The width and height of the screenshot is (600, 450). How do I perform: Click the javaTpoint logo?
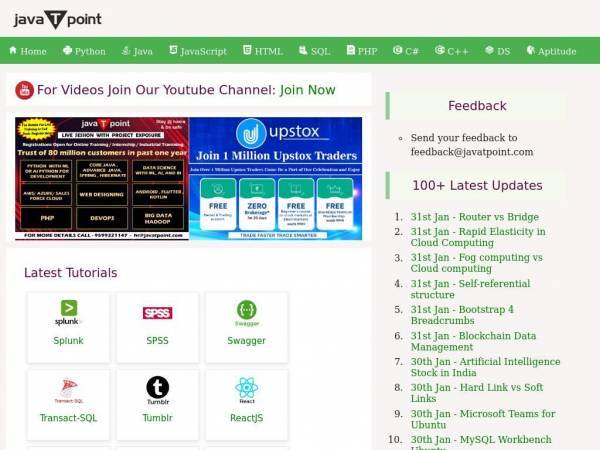(57, 19)
